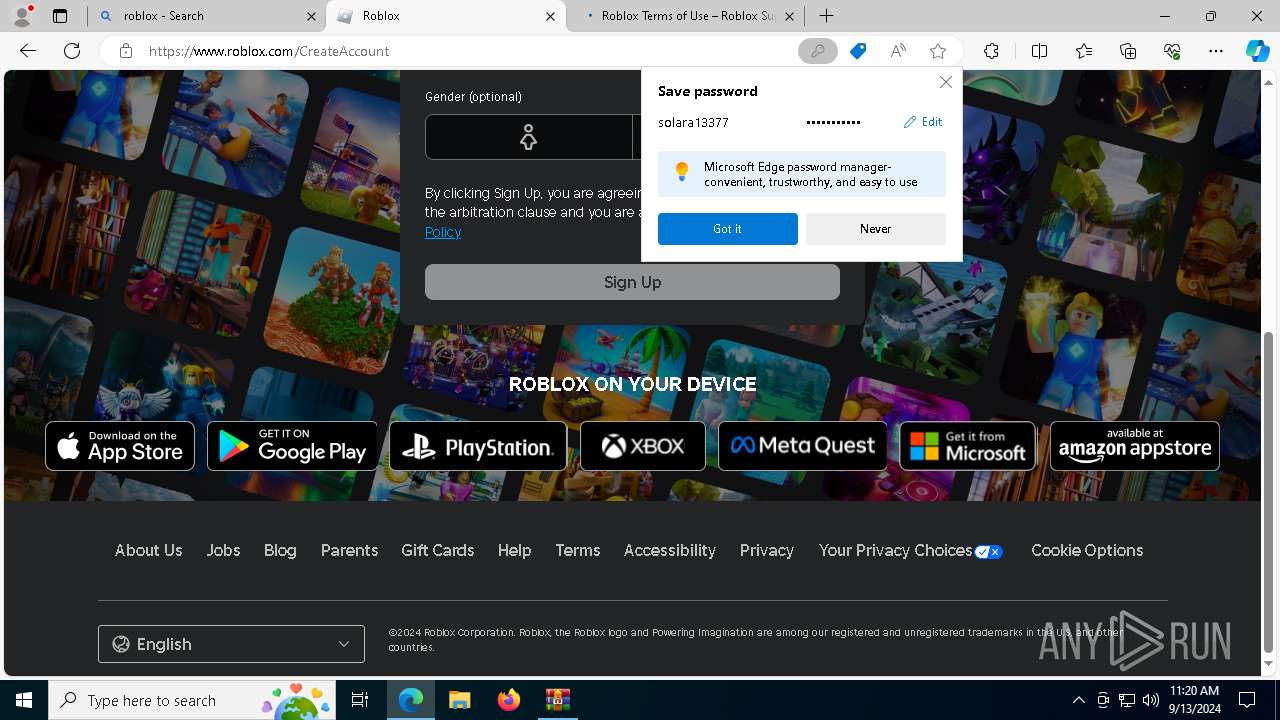Open the Meta Quest badge
Screen dimensions: 1280x720
pos(802,446)
